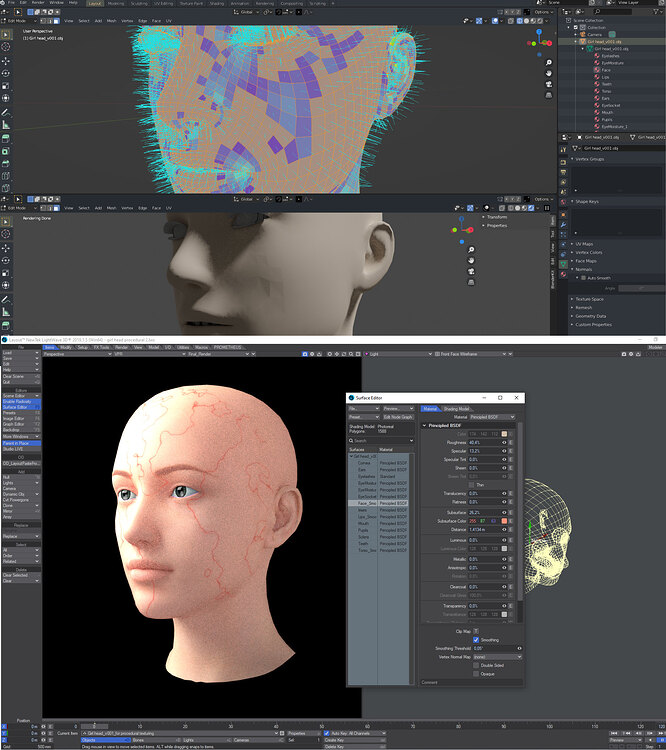Uncheck the Smoothing checkbox
This screenshot has width=666, height=750.
(476, 640)
